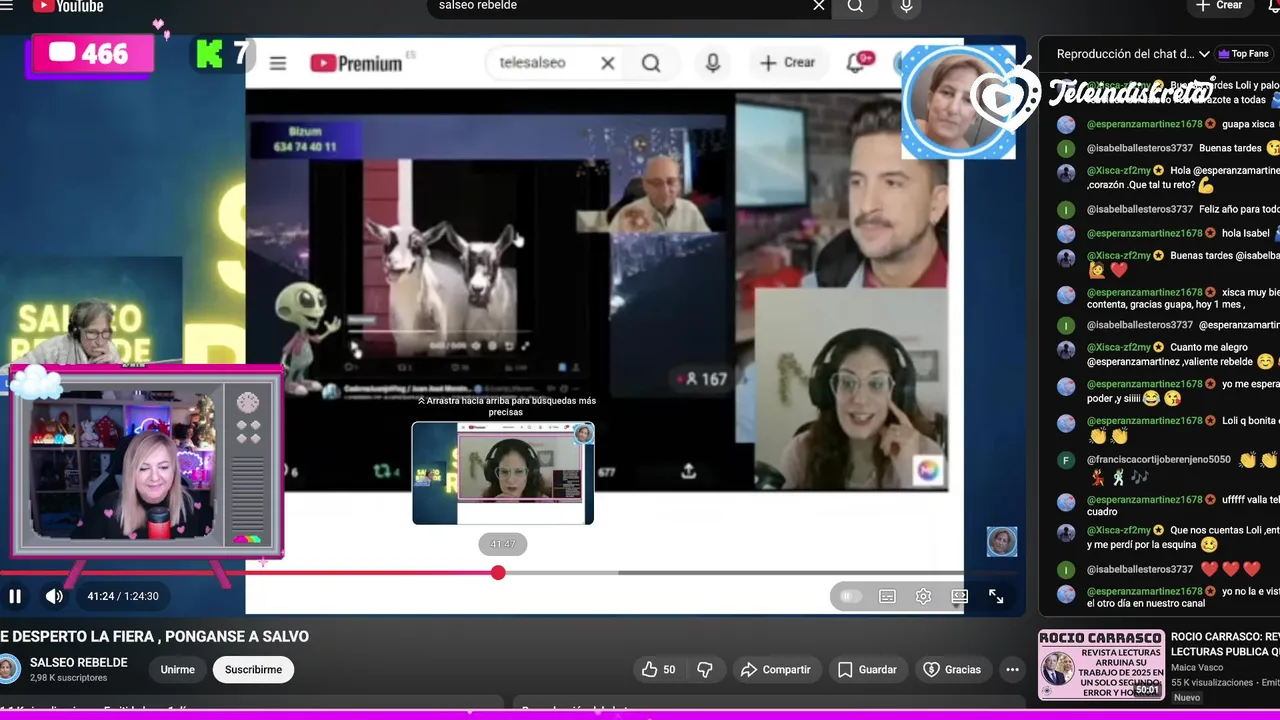Screen dimensions: 1280x720
Task: Enter fullscreen mode
Action: pos(996,596)
